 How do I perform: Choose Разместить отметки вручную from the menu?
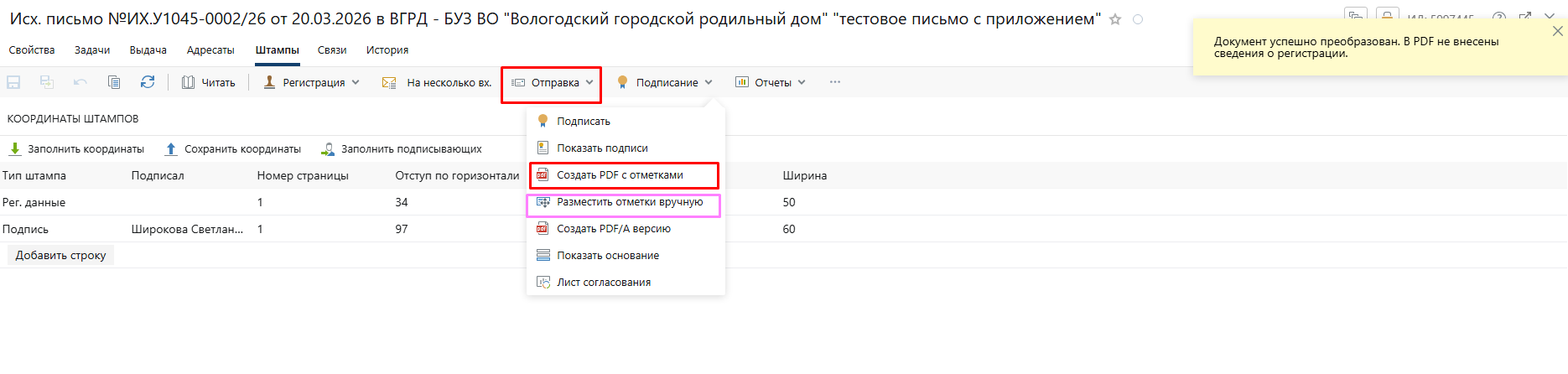(629, 202)
